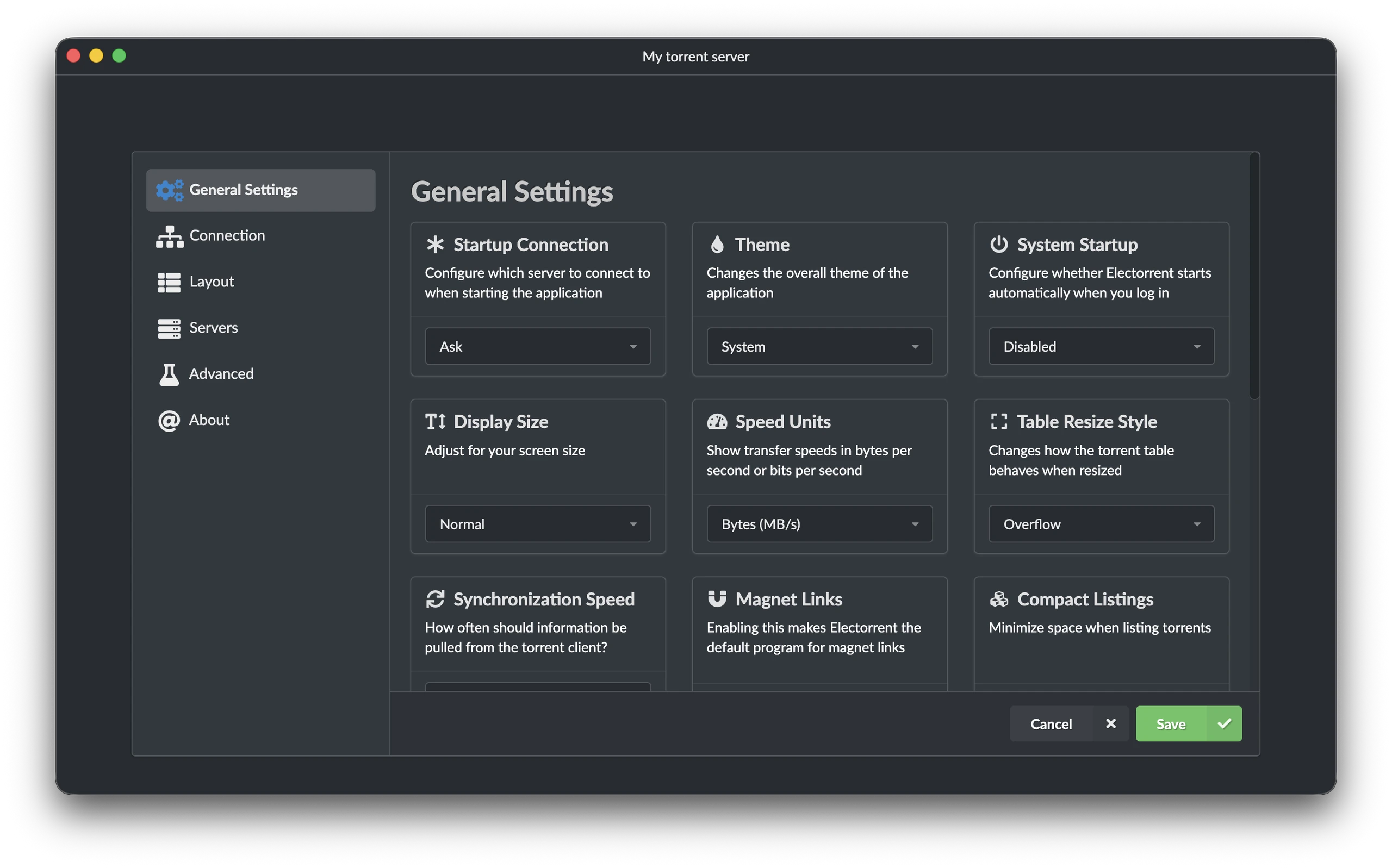This screenshot has width=1392, height=868.
Task: Click the General Settings gears icon
Action: [x=170, y=190]
